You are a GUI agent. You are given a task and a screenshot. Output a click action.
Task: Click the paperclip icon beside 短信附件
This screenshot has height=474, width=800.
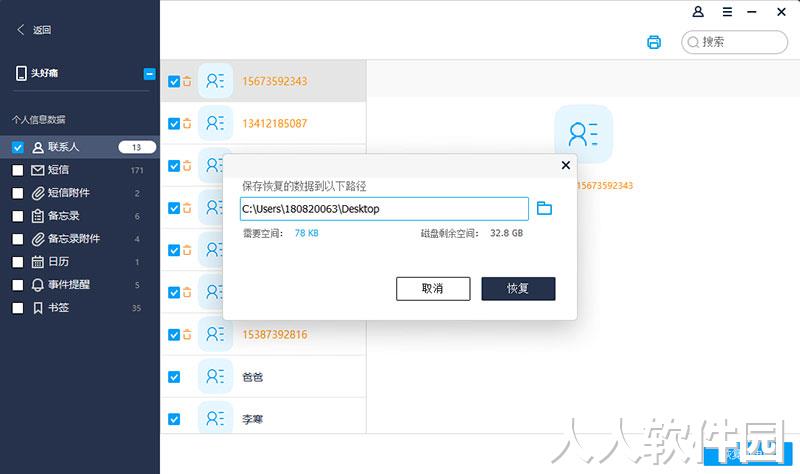click(38, 193)
